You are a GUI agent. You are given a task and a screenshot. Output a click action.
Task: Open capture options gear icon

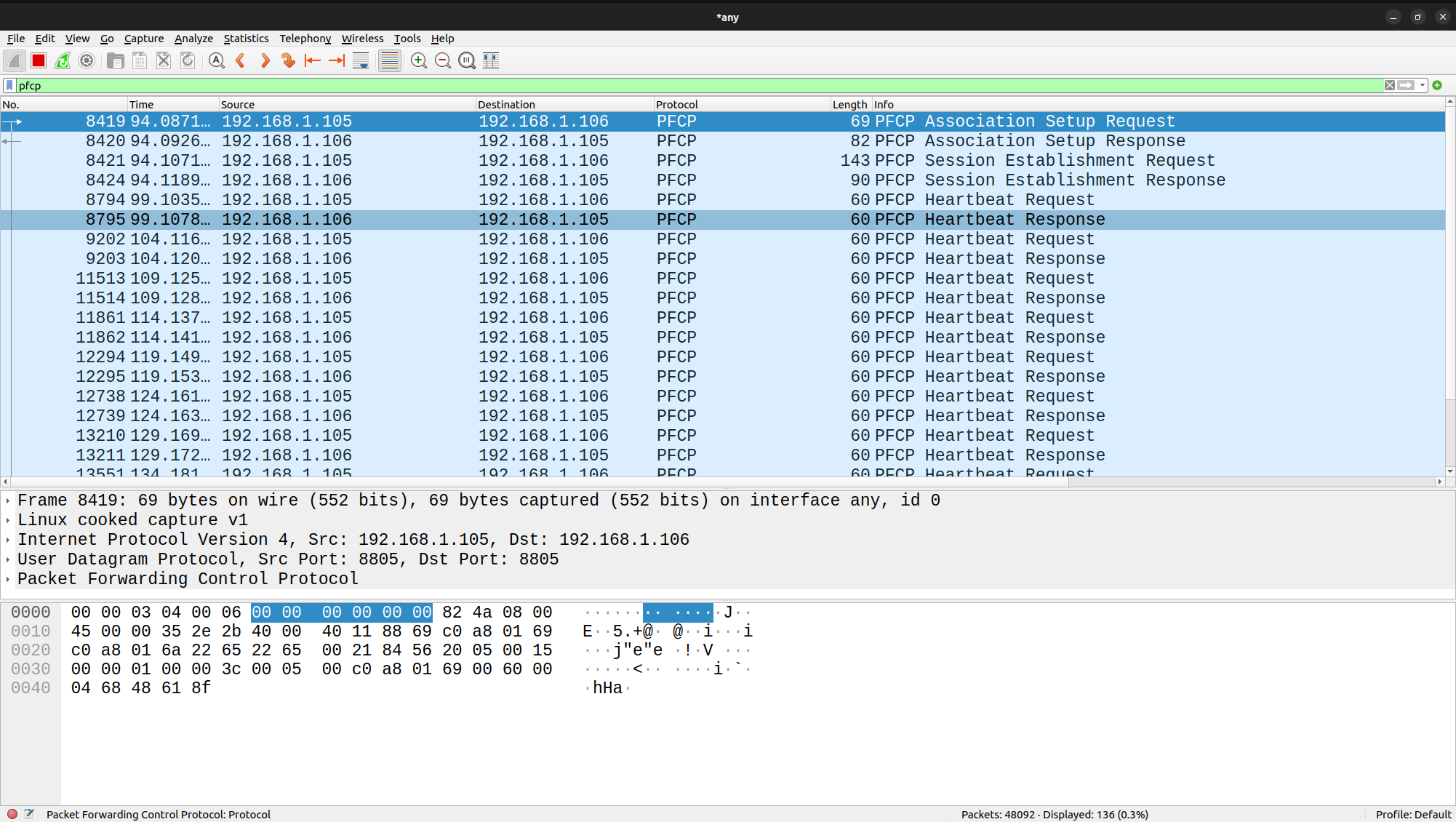tap(87, 61)
